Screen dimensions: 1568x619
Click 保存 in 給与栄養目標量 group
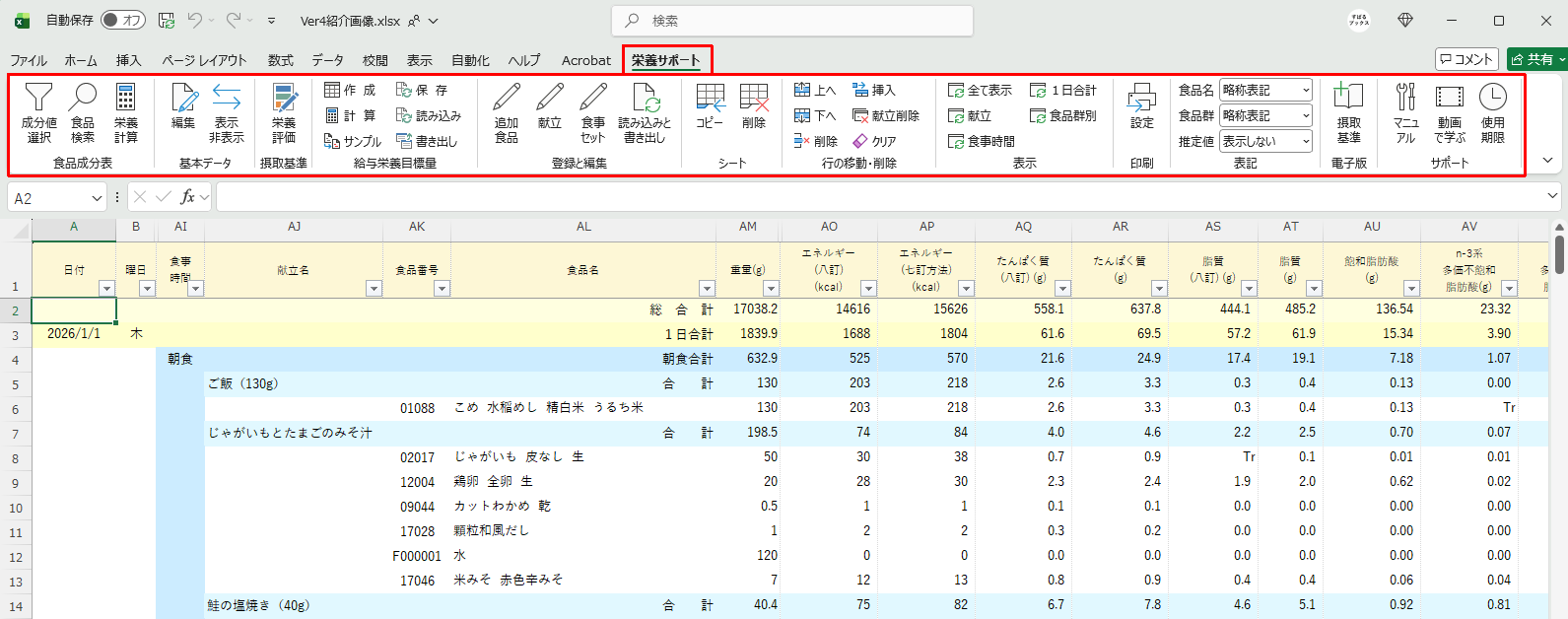click(x=423, y=90)
